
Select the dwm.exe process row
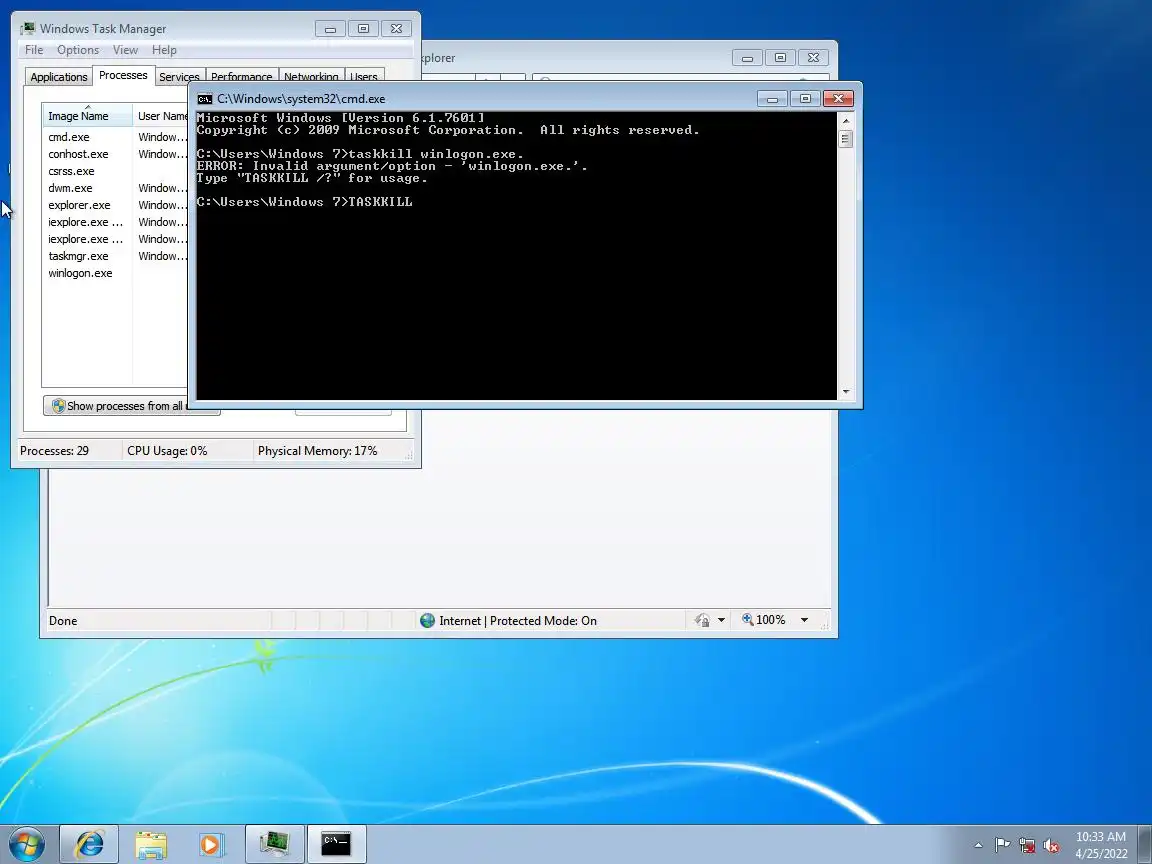(115, 188)
